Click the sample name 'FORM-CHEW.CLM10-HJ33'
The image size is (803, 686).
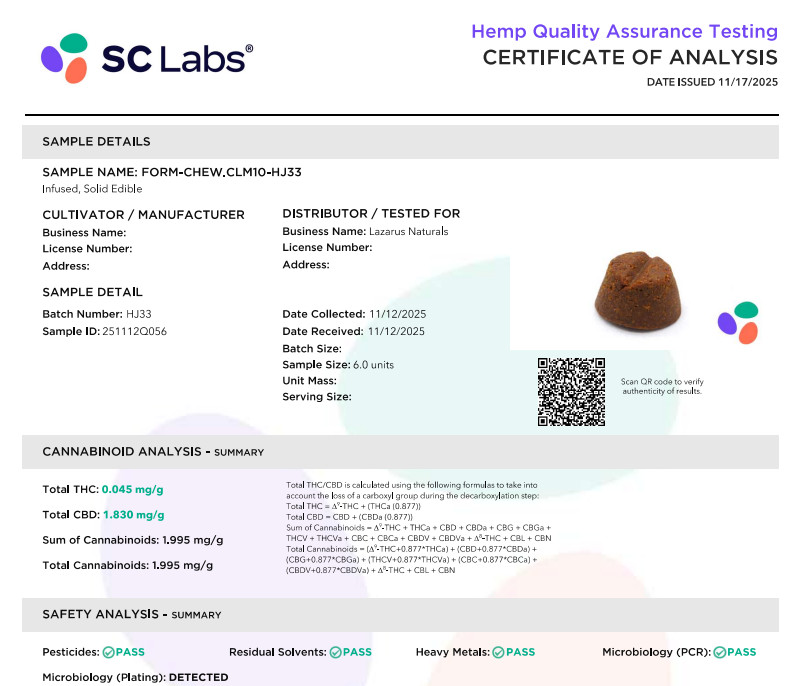point(221,172)
